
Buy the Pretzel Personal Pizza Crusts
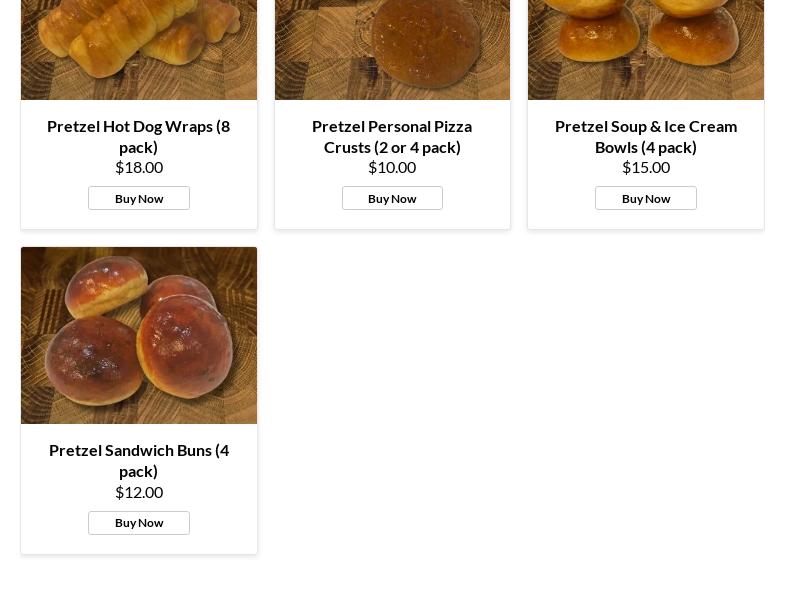tap(392, 198)
